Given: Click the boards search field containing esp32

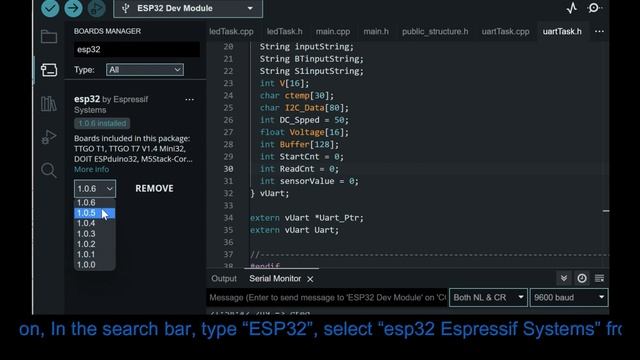Looking at the screenshot, I should click(x=137, y=49).
